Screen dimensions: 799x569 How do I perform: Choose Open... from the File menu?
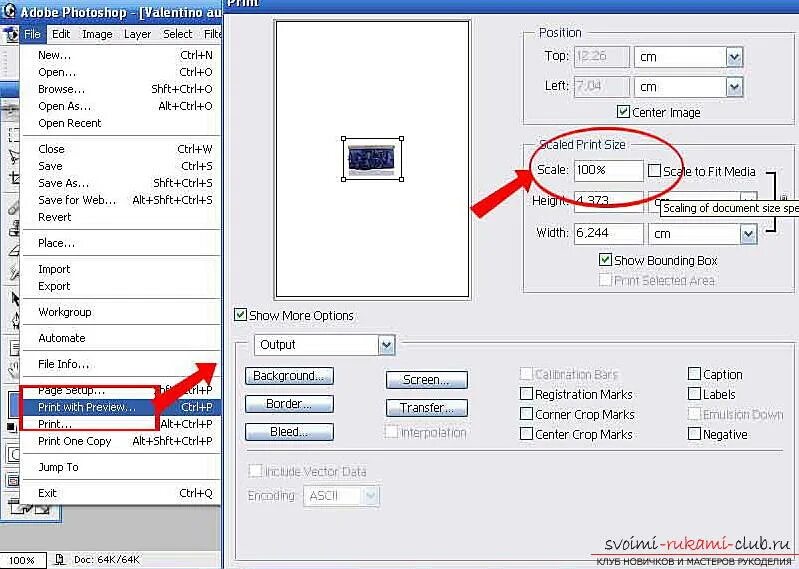click(122, 72)
